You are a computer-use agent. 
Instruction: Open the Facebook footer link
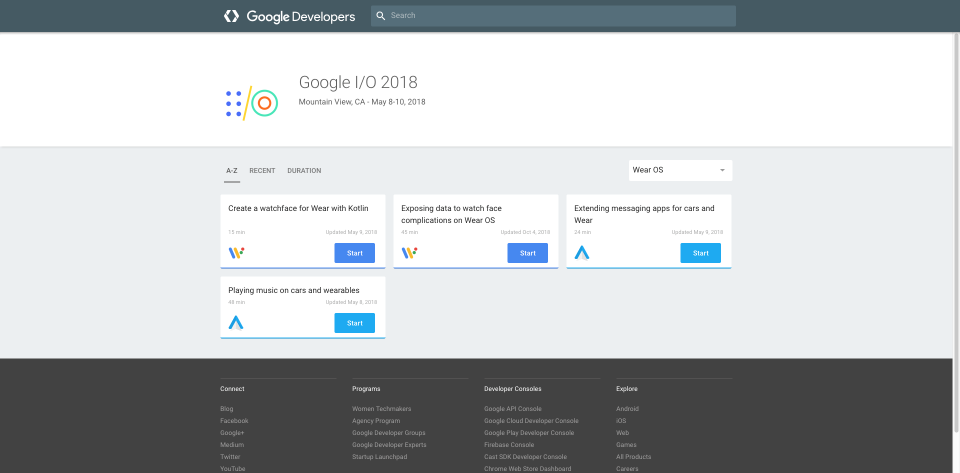pyautogui.click(x=234, y=421)
